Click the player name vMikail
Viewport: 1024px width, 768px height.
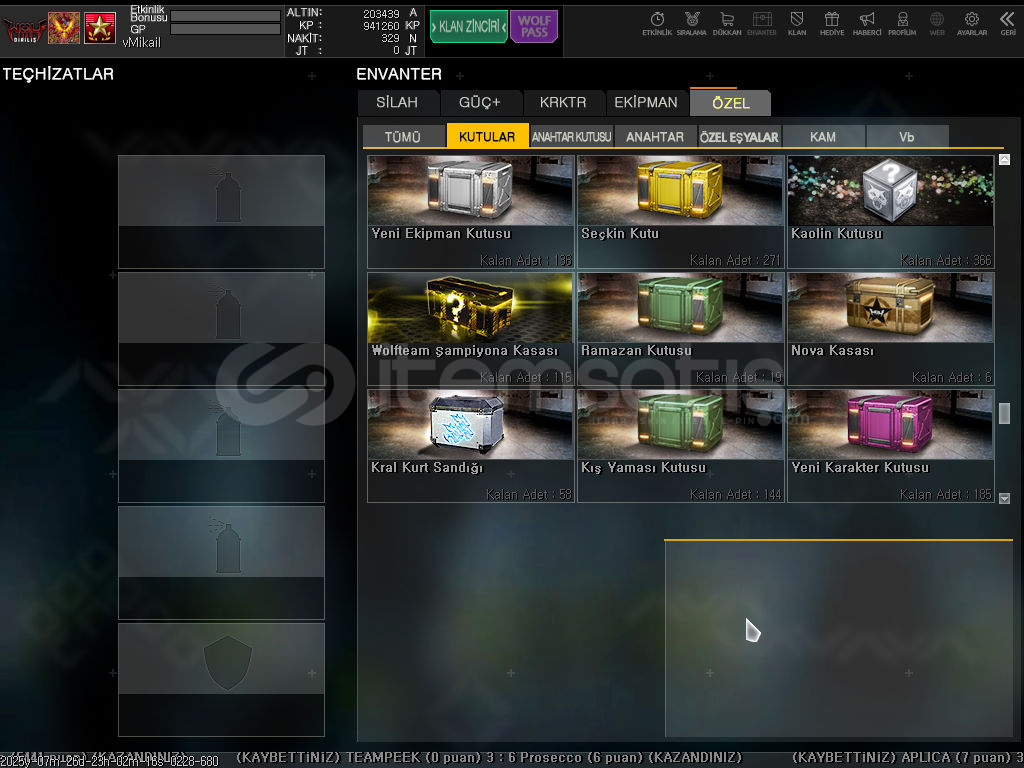pos(141,42)
